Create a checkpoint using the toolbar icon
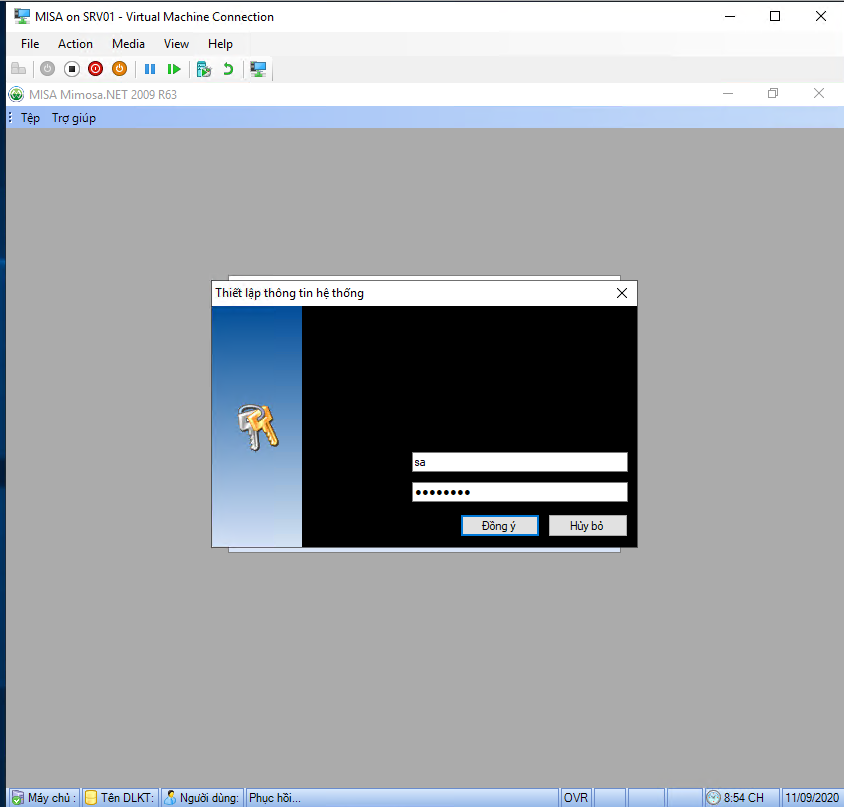 (x=204, y=69)
